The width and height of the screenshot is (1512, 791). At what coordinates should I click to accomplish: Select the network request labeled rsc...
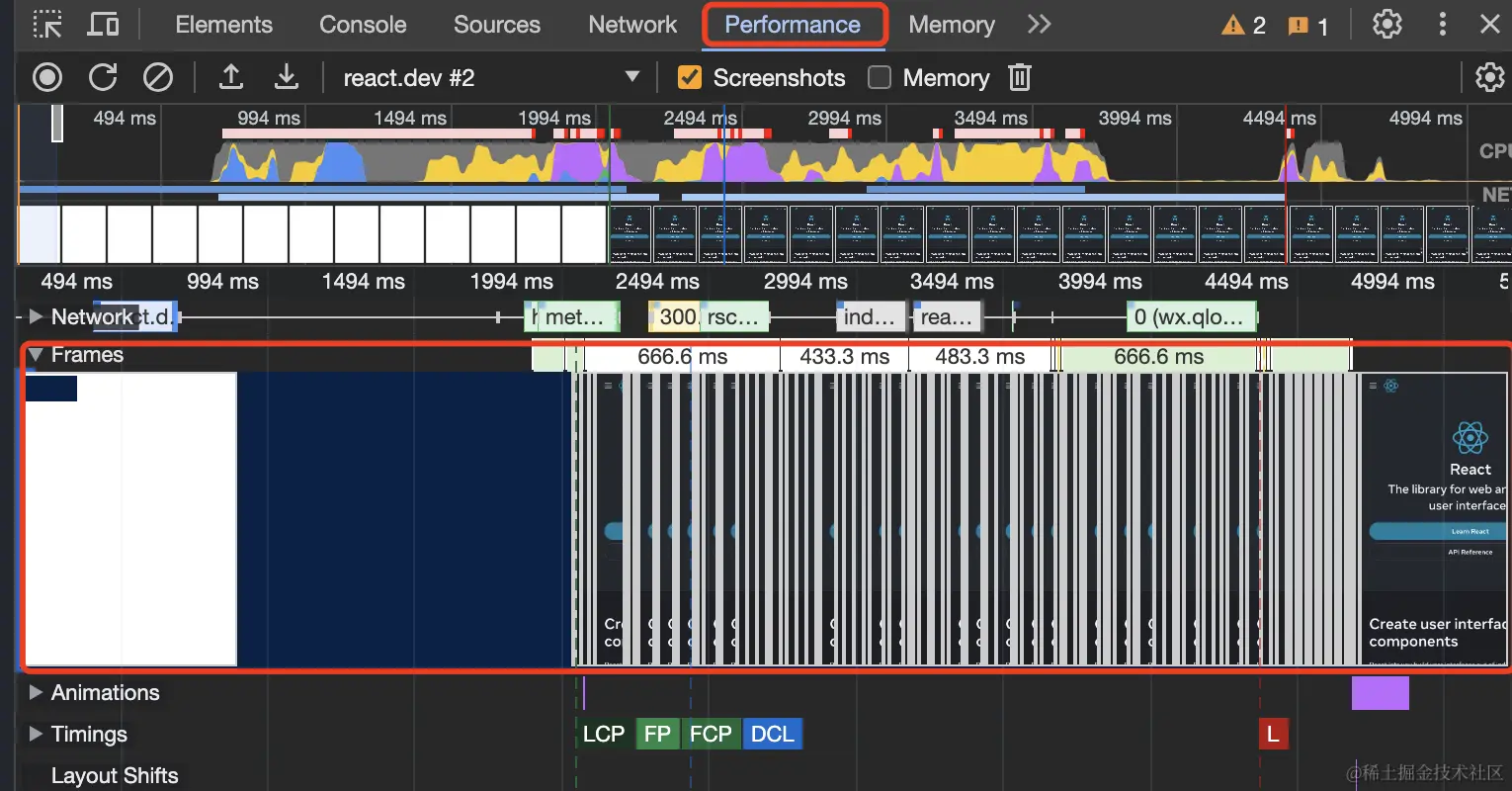pyautogui.click(x=734, y=317)
